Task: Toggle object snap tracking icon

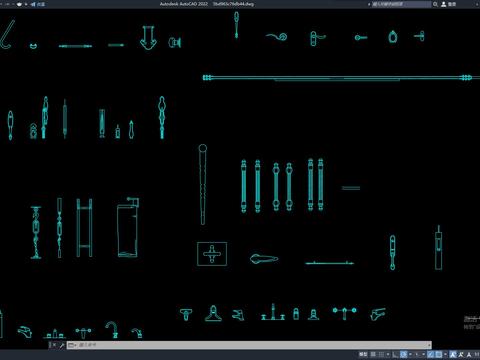Action: pyautogui.click(x=430, y=354)
